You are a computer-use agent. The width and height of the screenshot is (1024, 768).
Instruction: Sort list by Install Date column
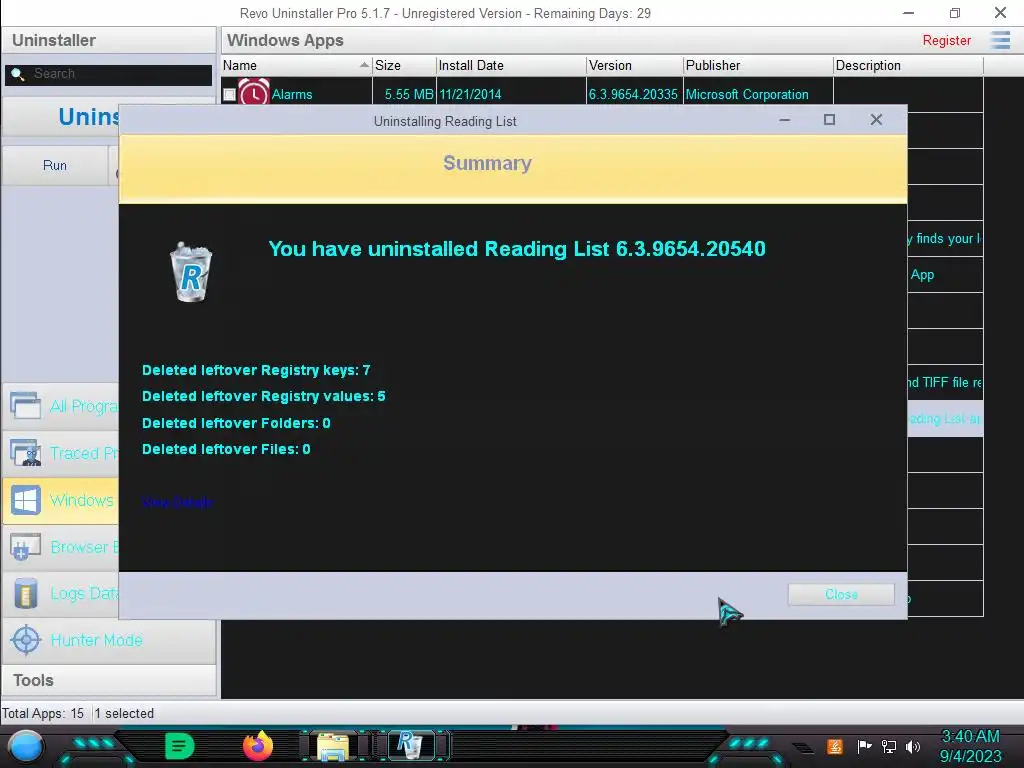[x=511, y=65]
